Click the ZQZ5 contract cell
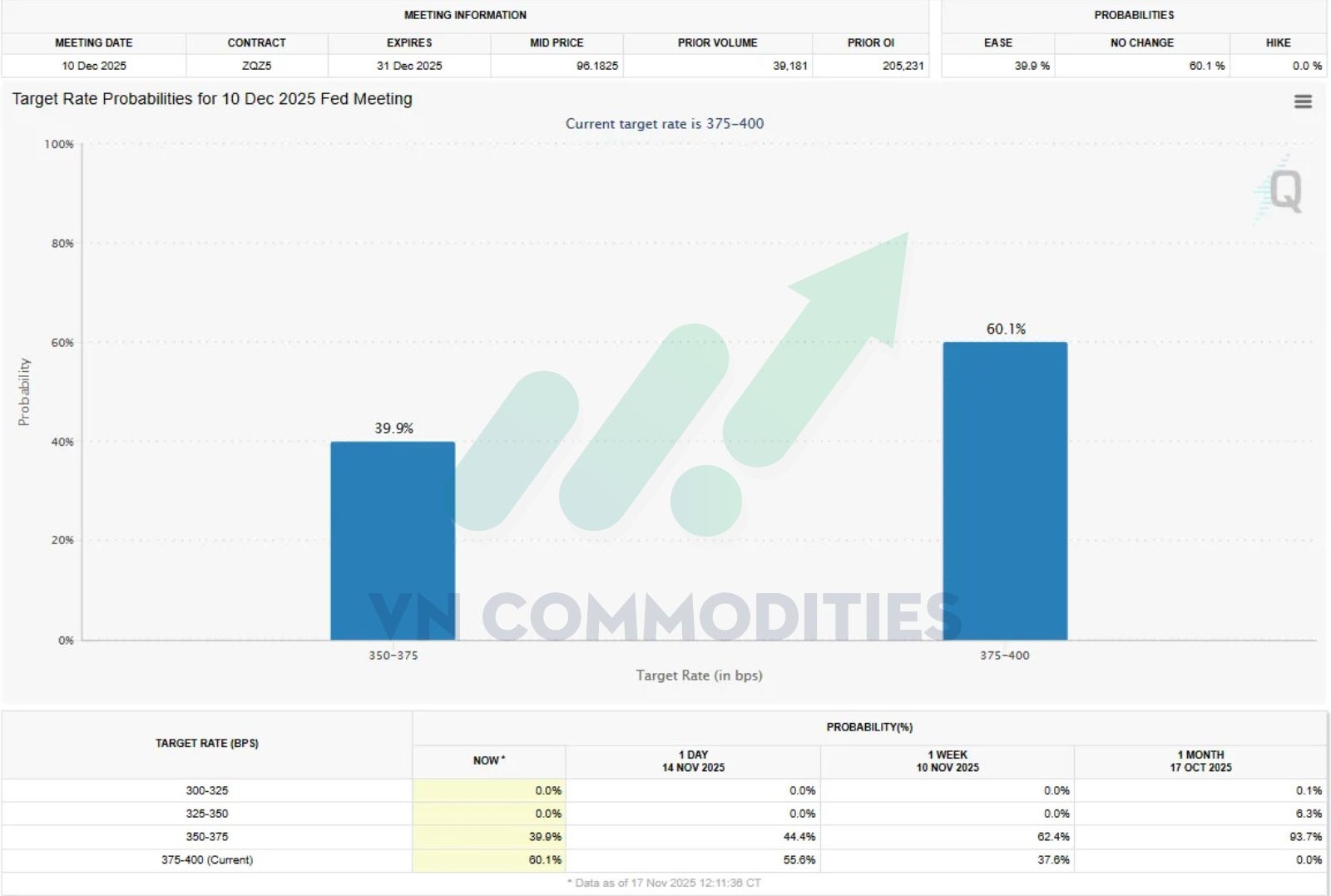1331x896 pixels. pos(256,66)
